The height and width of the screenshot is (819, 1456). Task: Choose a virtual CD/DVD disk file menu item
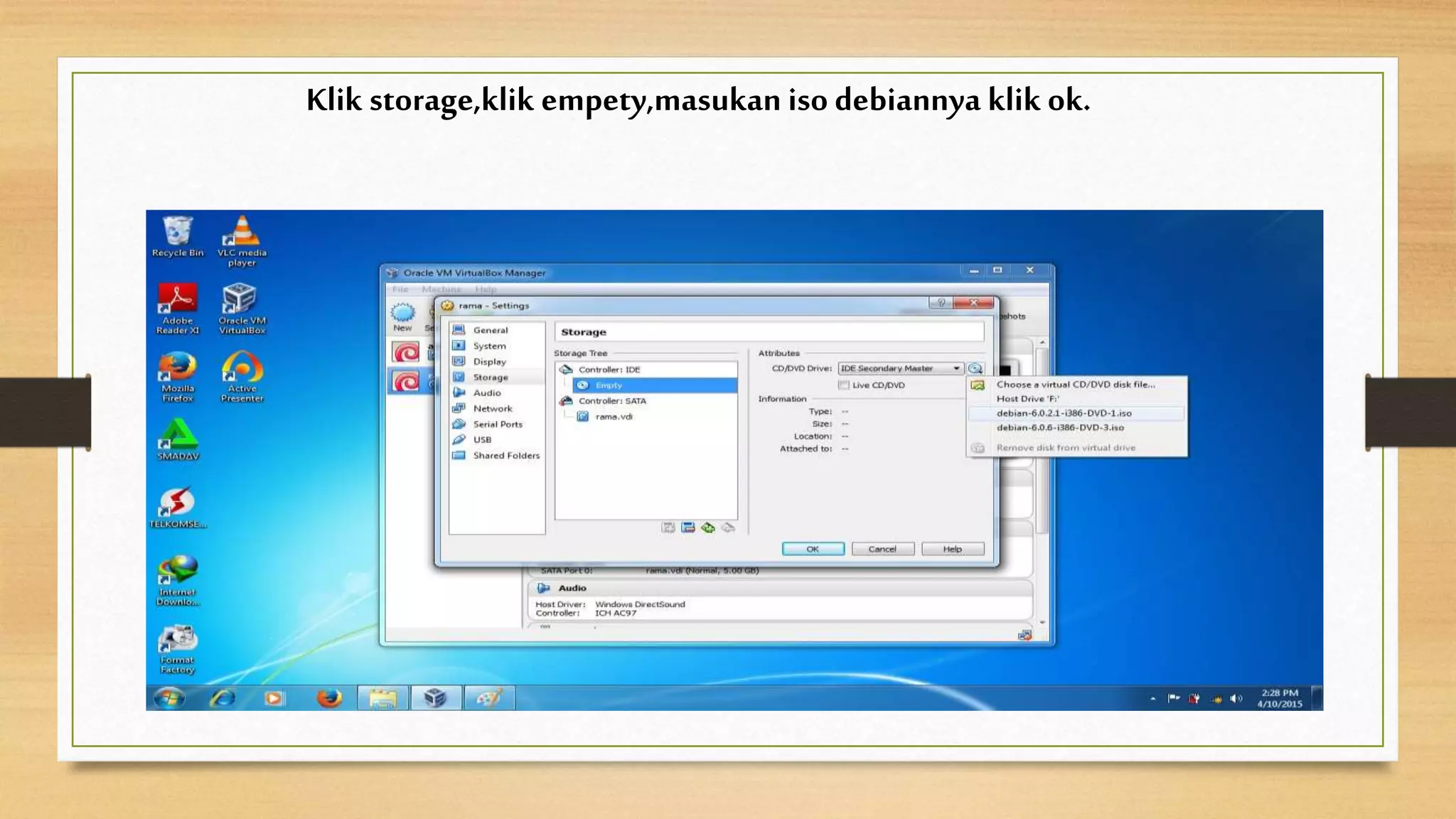pos(1076,384)
